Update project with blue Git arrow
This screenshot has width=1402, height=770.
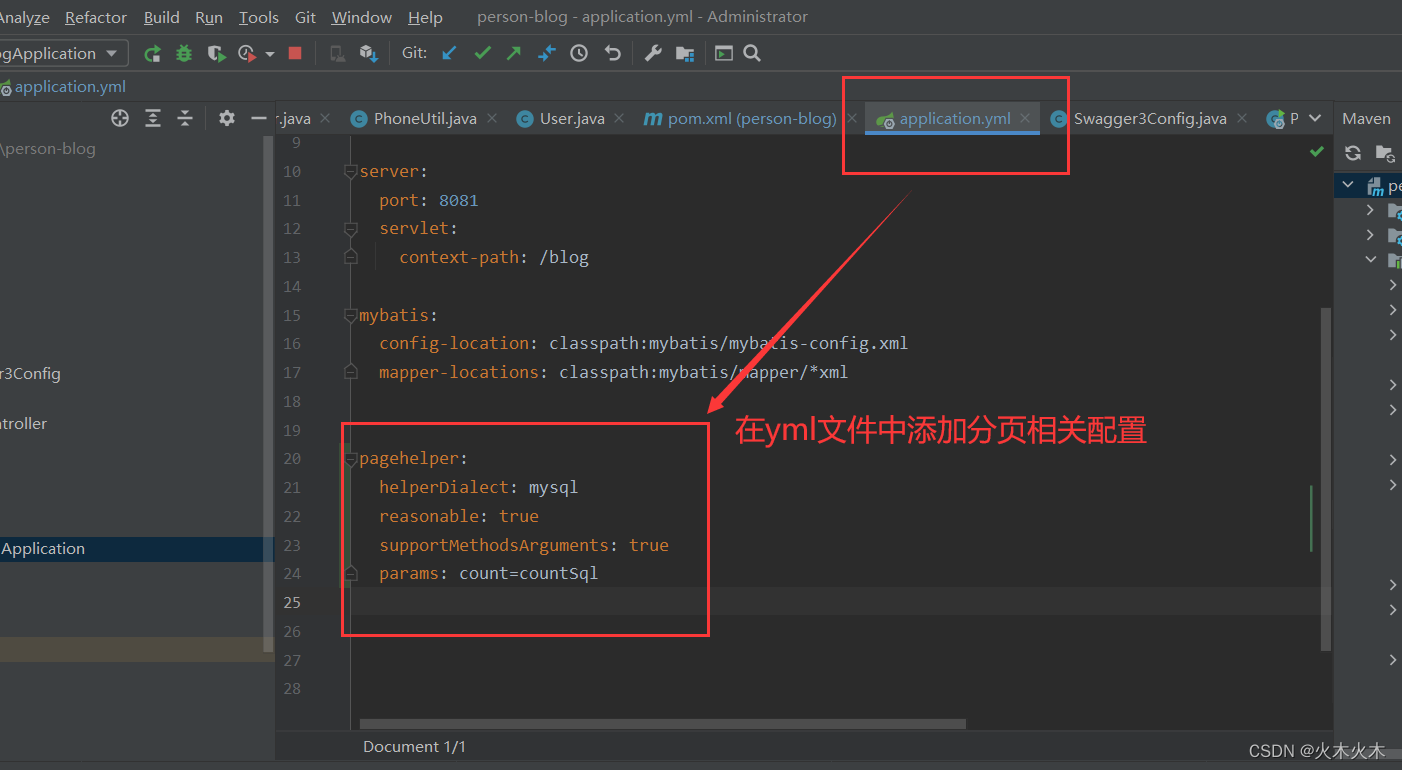(x=449, y=54)
